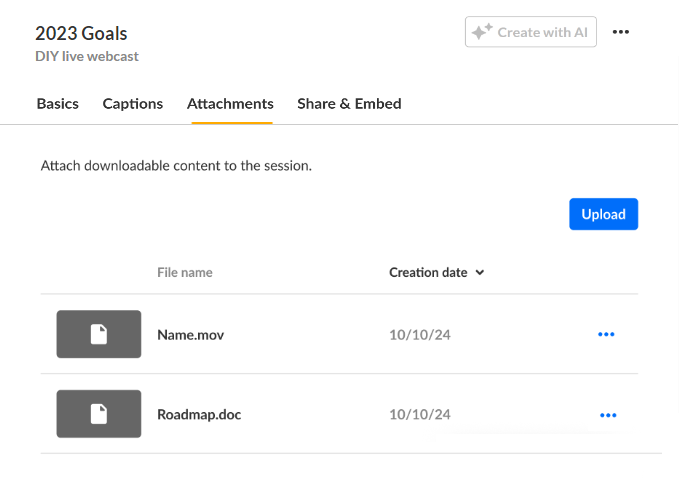Click the Create with AI button label
Image resolution: width=679 pixels, height=495 pixels.
542,32
